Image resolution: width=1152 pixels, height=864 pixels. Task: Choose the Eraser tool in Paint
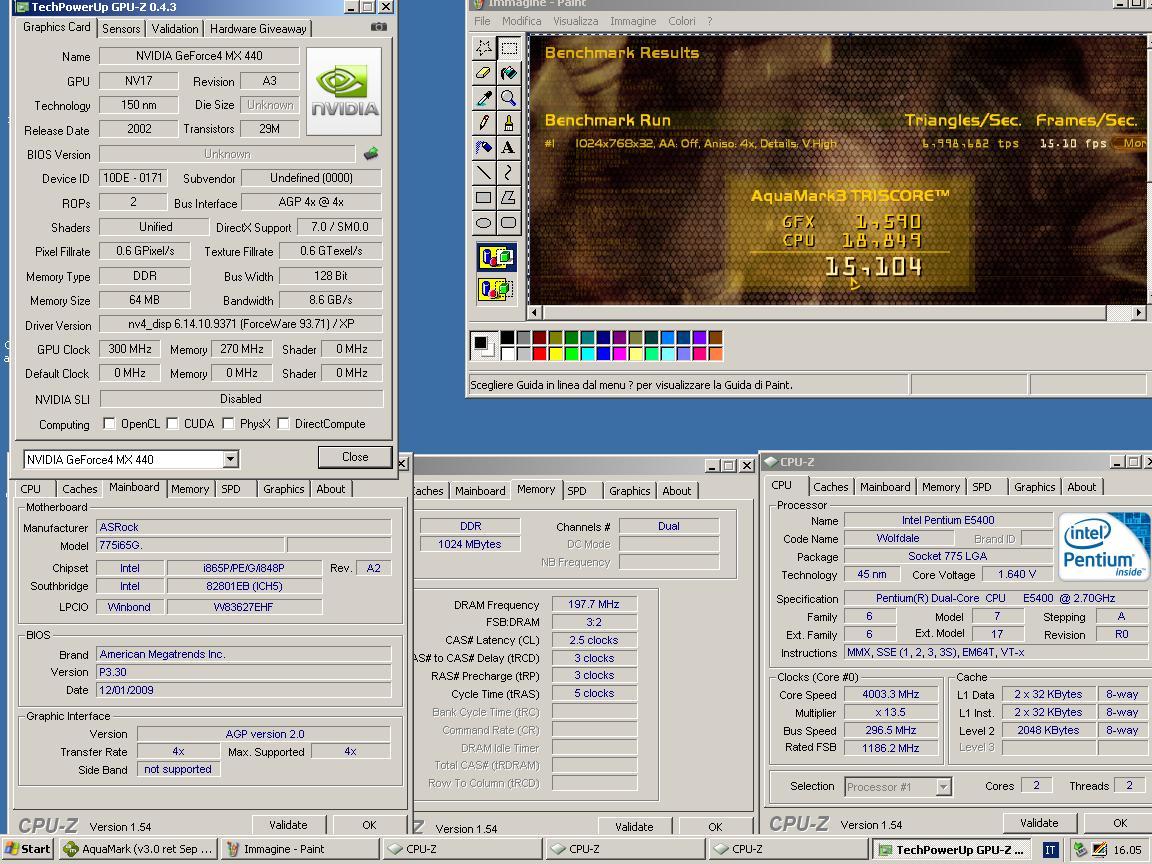coord(483,73)
